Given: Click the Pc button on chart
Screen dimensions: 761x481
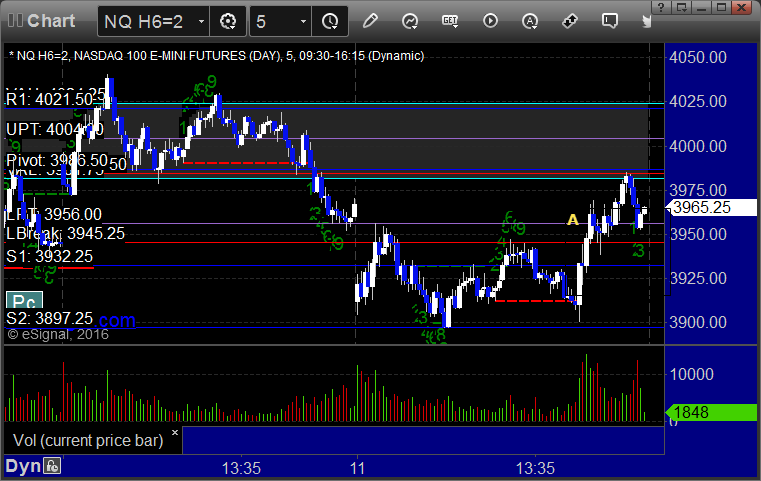Looking at the screenshot, I should click(24, 301).
